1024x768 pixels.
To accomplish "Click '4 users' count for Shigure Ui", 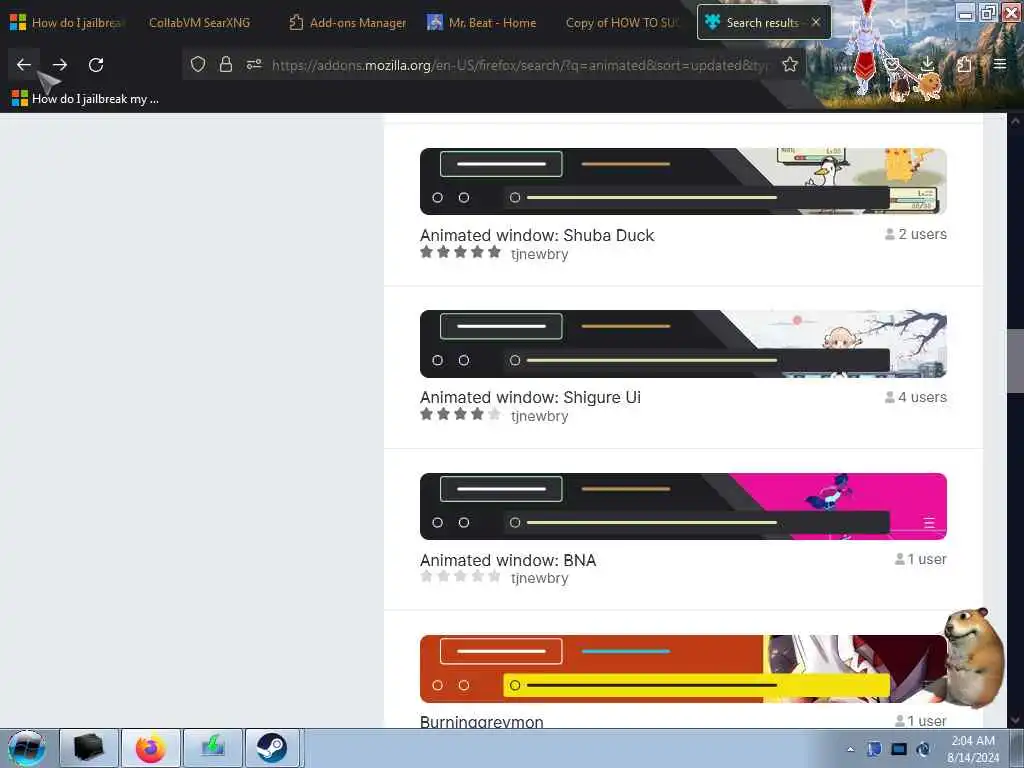I will [x=916, y=396].
